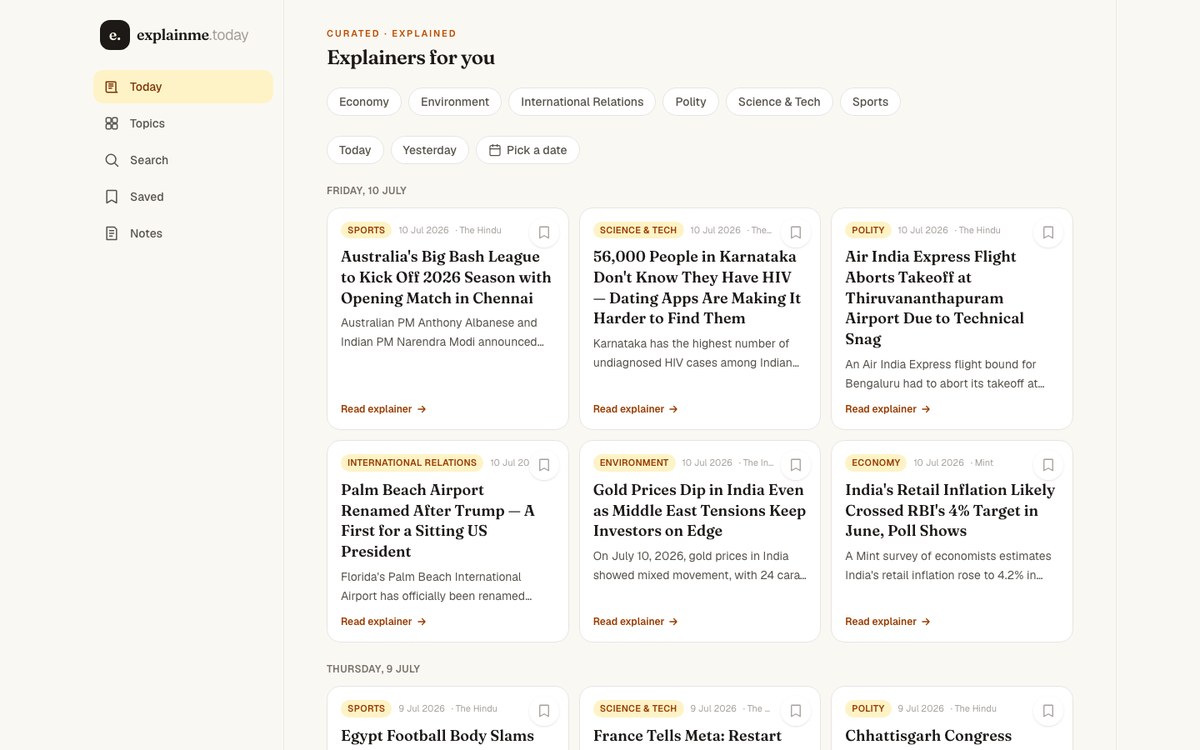The image size is (1200, 750).
Task: Click Polity tag on Chhattisgarh Congress card
Action: coord(868,709)
